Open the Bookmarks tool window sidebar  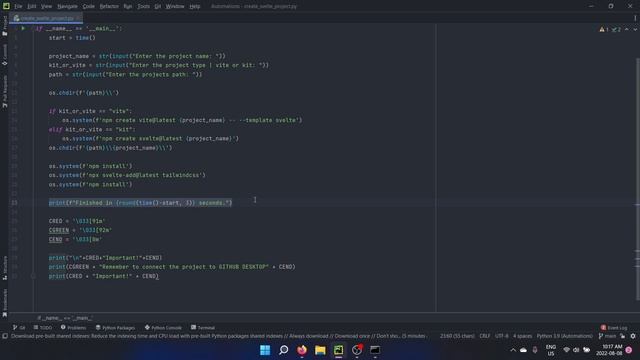click(4, 303)
